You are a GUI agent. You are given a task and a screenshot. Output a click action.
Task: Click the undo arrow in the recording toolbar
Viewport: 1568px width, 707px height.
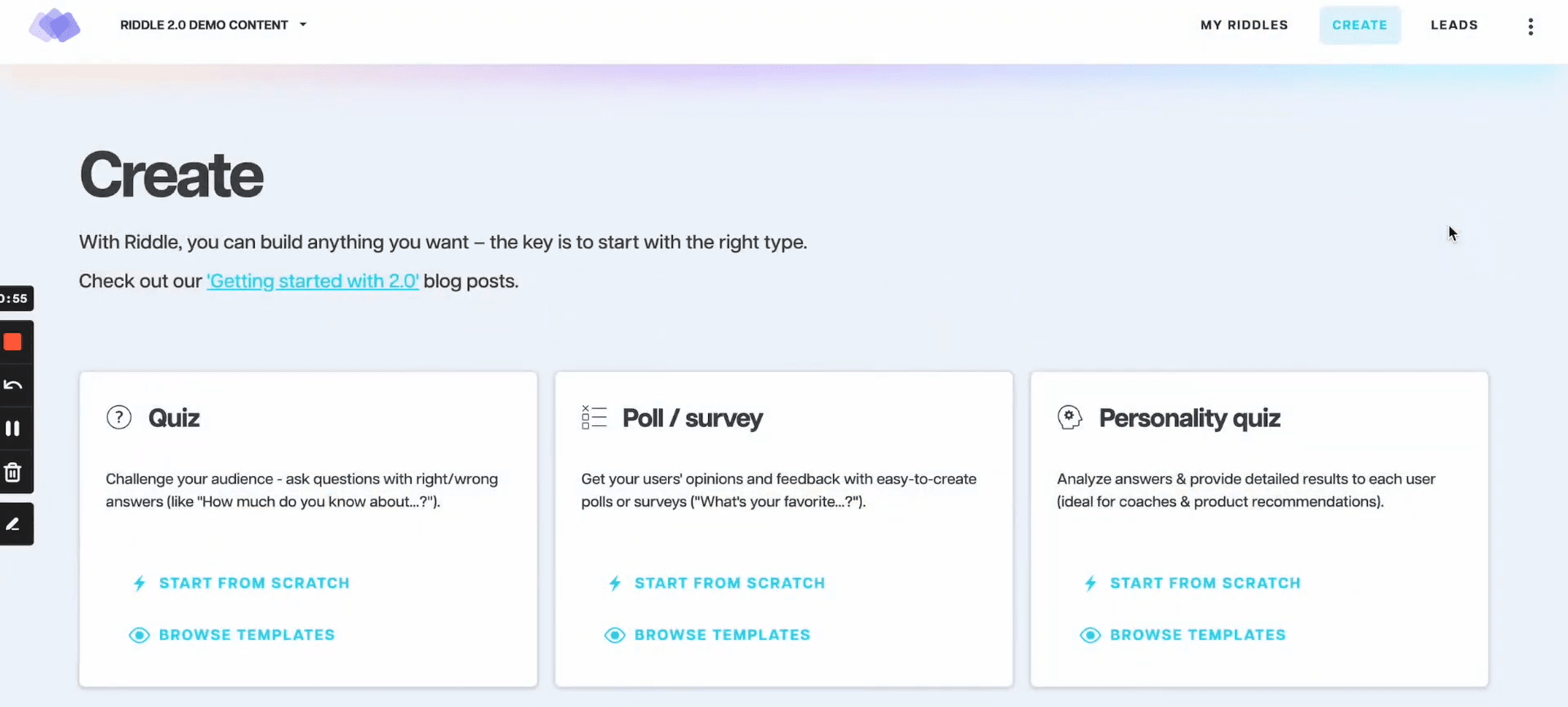click(x=13, y=385)
